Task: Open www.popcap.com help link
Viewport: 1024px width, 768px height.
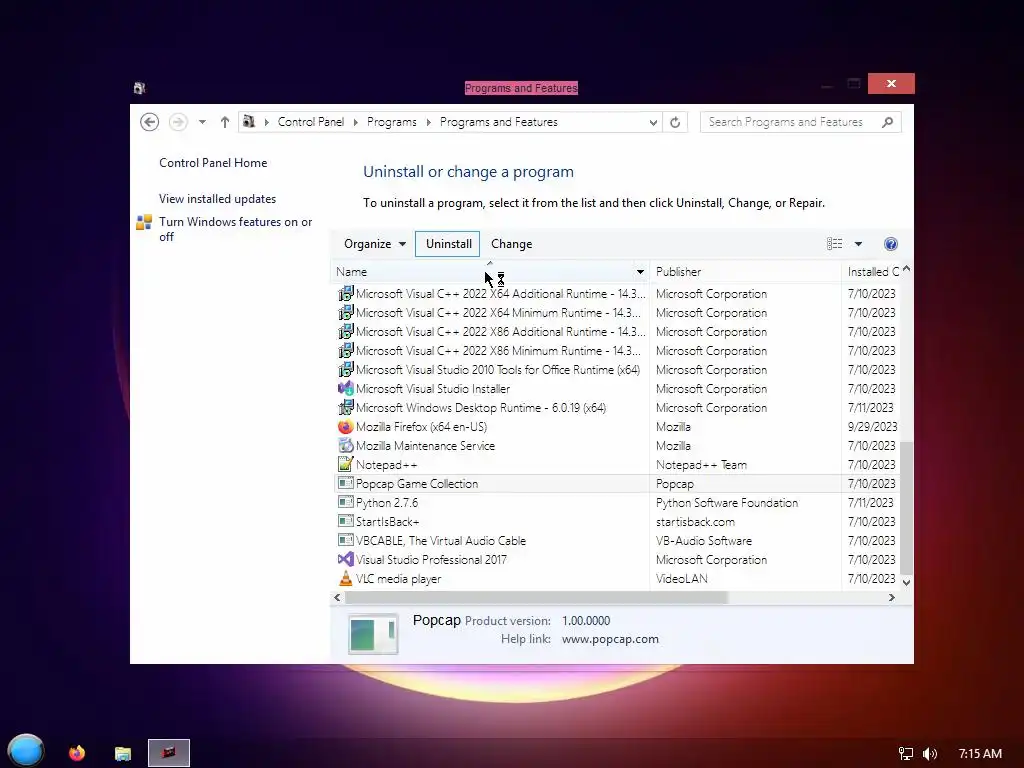Action: pos(610,639)
